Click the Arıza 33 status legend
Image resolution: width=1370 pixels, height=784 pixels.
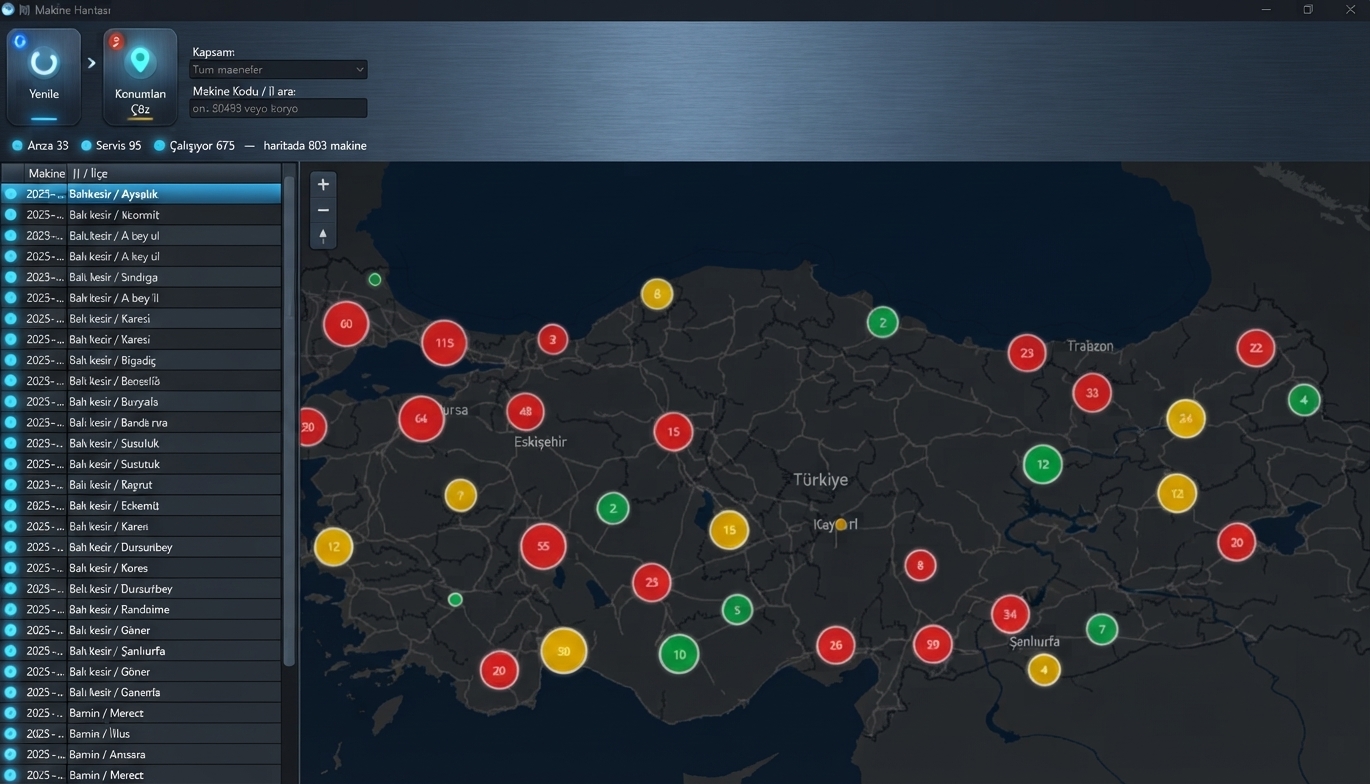point(40,146)
